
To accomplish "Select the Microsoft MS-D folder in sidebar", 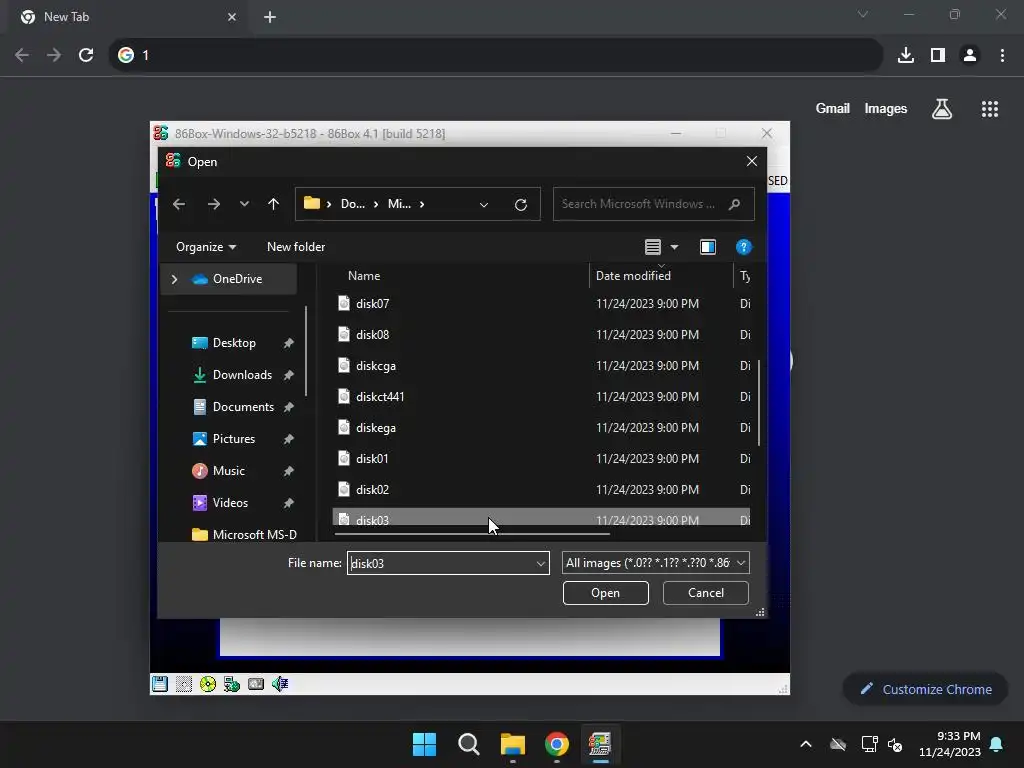I will (x=244, y=535).
